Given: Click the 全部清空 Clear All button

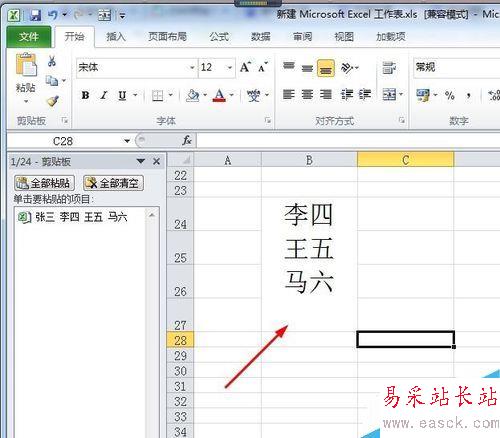Looking at the screenshot, I should point(113,183).
